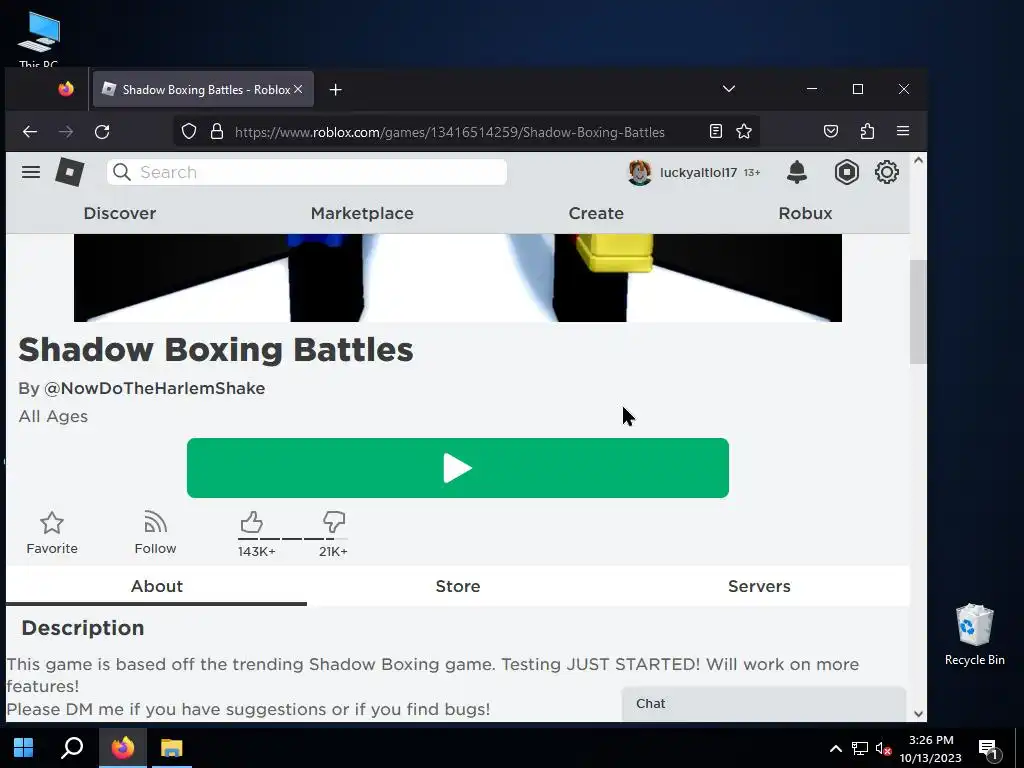Click the Firefox taskbar icon
The width and height of the screenshot is (1024, 768).
click(123, 748)
